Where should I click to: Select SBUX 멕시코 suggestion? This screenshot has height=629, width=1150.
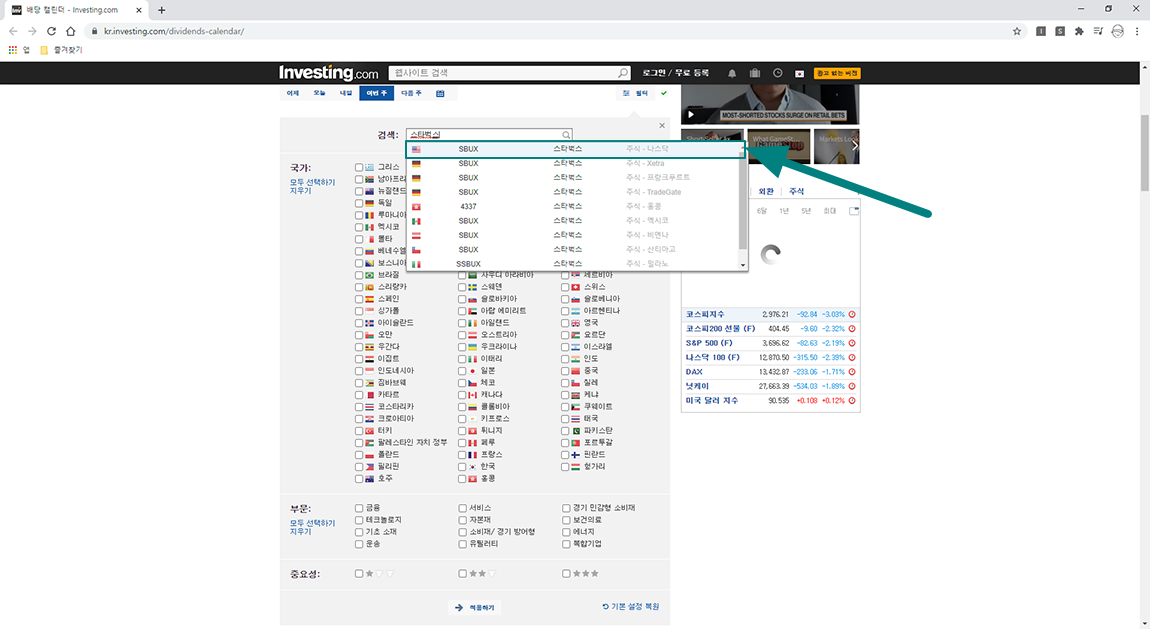pyautogui.click(x=573, y=221)
